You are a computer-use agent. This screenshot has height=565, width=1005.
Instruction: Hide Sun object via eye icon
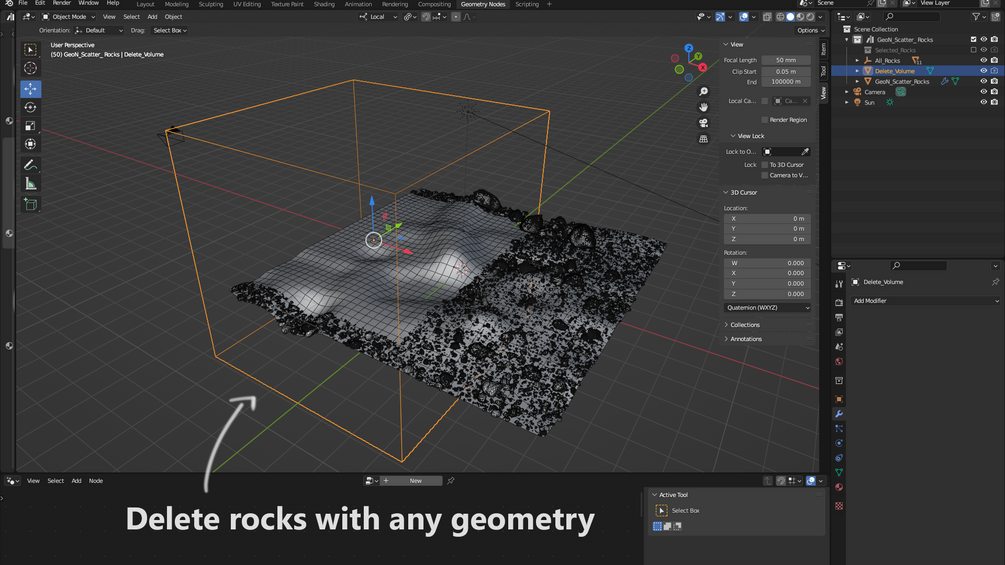coord(983,102)
